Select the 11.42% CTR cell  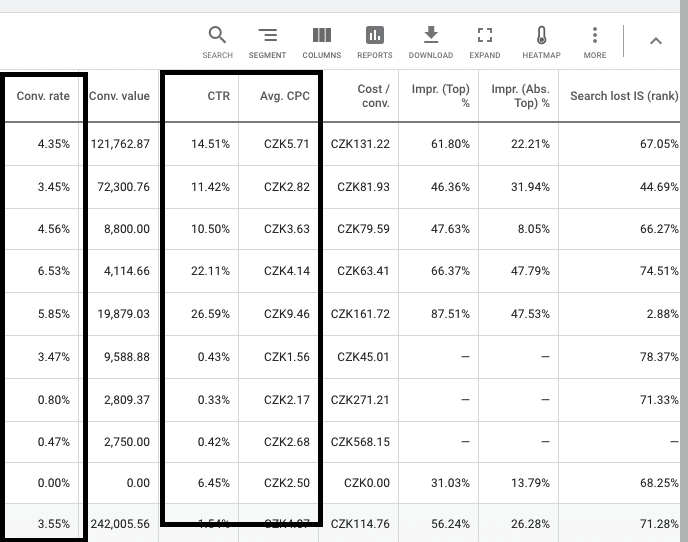coord(210,187)
